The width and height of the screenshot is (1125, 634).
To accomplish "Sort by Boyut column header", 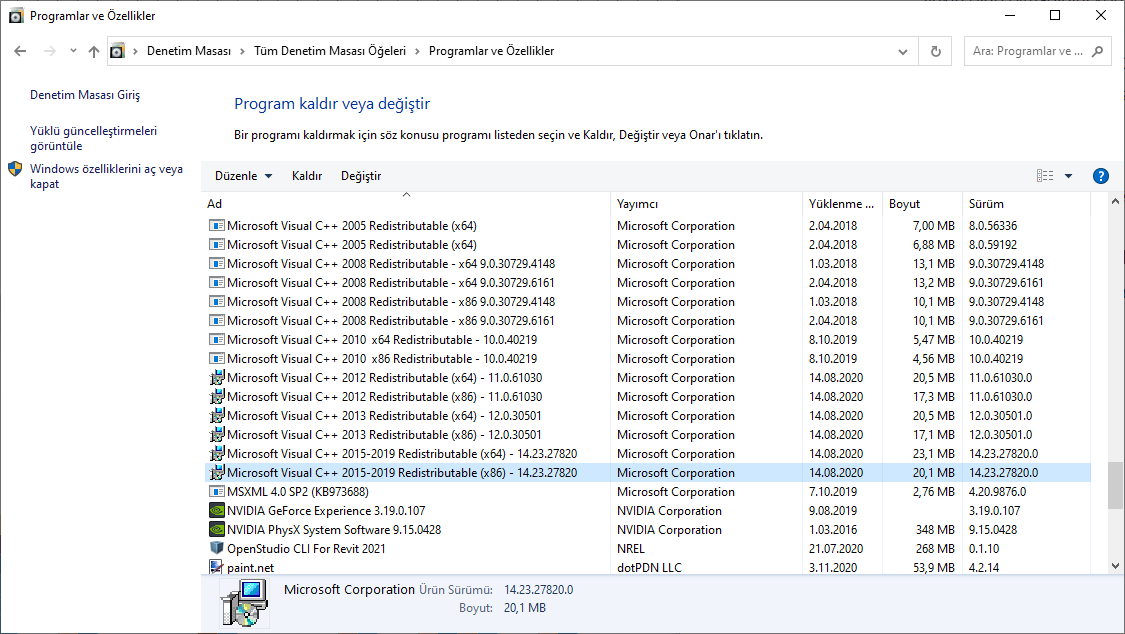I will point(922,204).
